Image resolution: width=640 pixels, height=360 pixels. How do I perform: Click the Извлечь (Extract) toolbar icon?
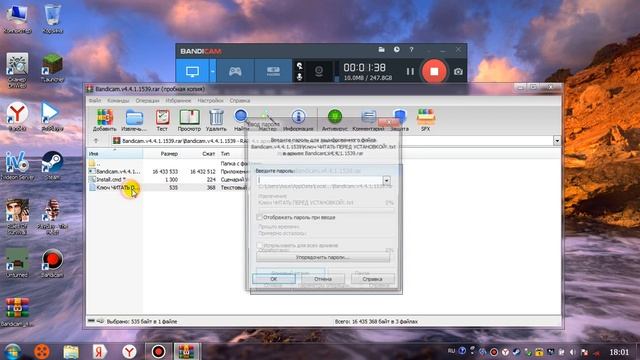click(134, 120)
